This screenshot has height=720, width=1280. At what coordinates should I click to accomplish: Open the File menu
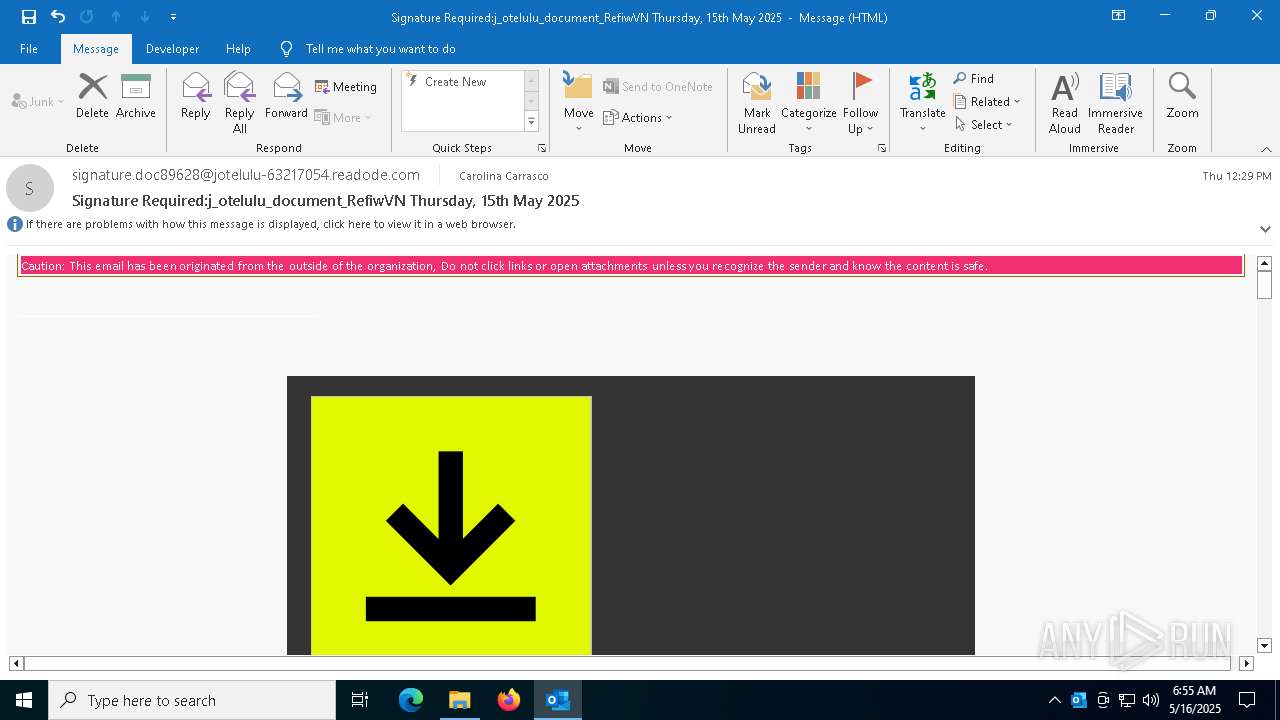tap(29, 48)
